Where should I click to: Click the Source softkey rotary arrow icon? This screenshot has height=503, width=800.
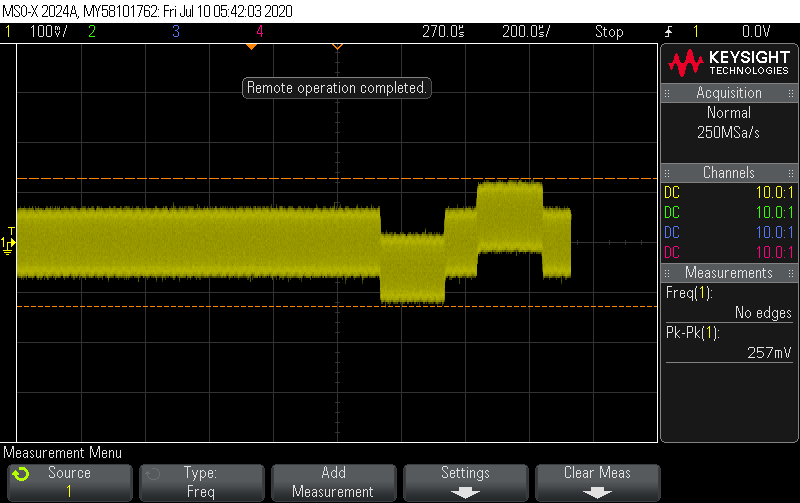21,474
